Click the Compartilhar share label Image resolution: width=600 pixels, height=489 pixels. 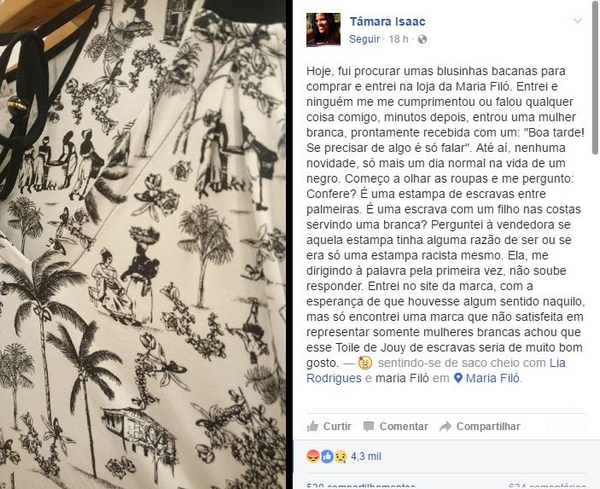click(x=488, y=426)
